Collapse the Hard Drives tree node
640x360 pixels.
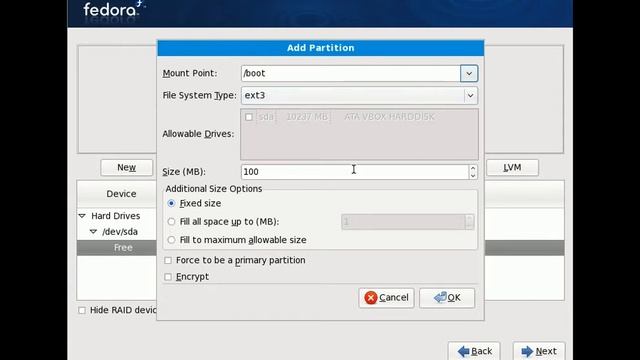point(82,216)
